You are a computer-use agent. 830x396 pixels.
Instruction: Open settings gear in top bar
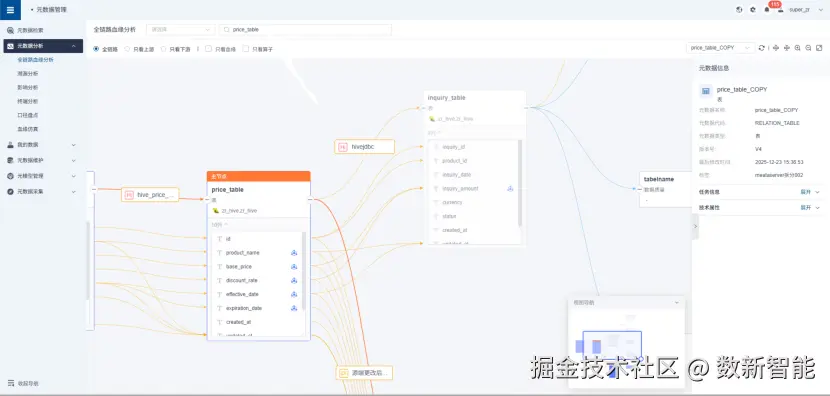tap(753, 10)
